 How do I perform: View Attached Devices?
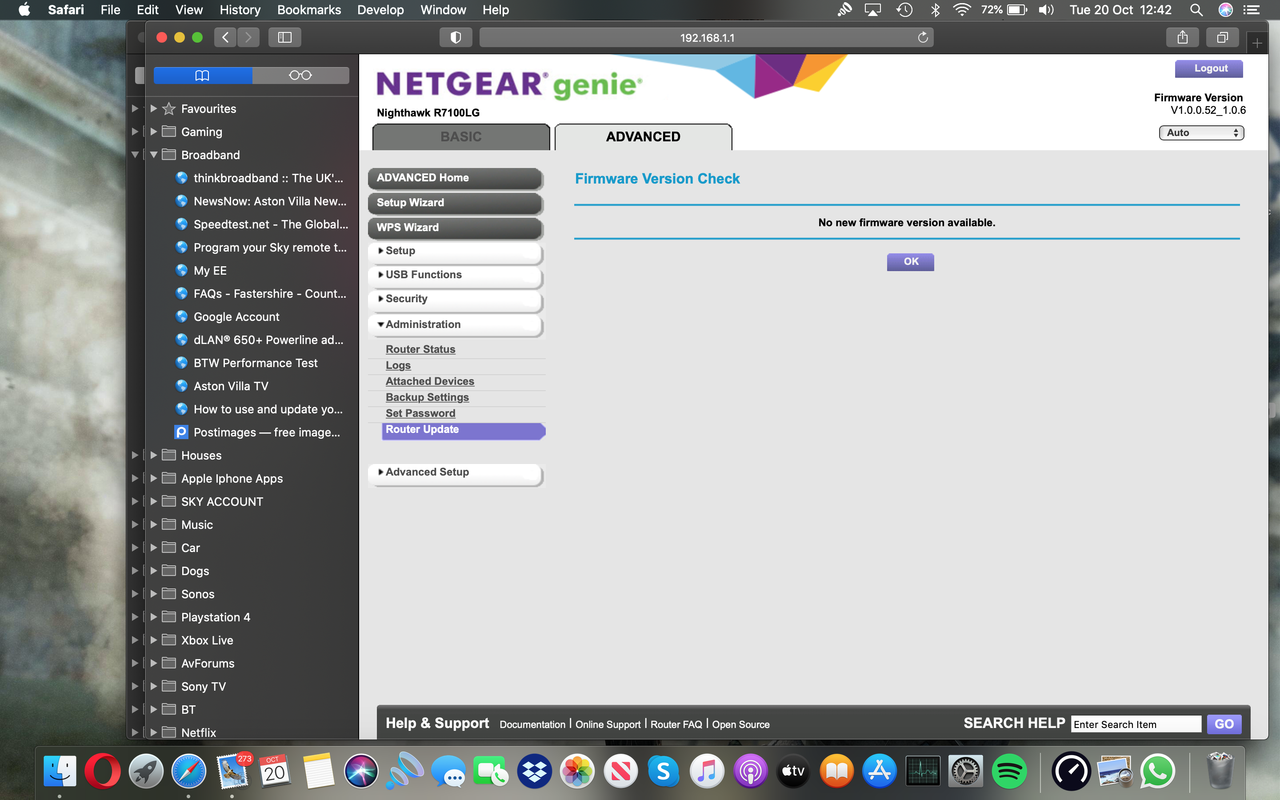coord(430,382)
